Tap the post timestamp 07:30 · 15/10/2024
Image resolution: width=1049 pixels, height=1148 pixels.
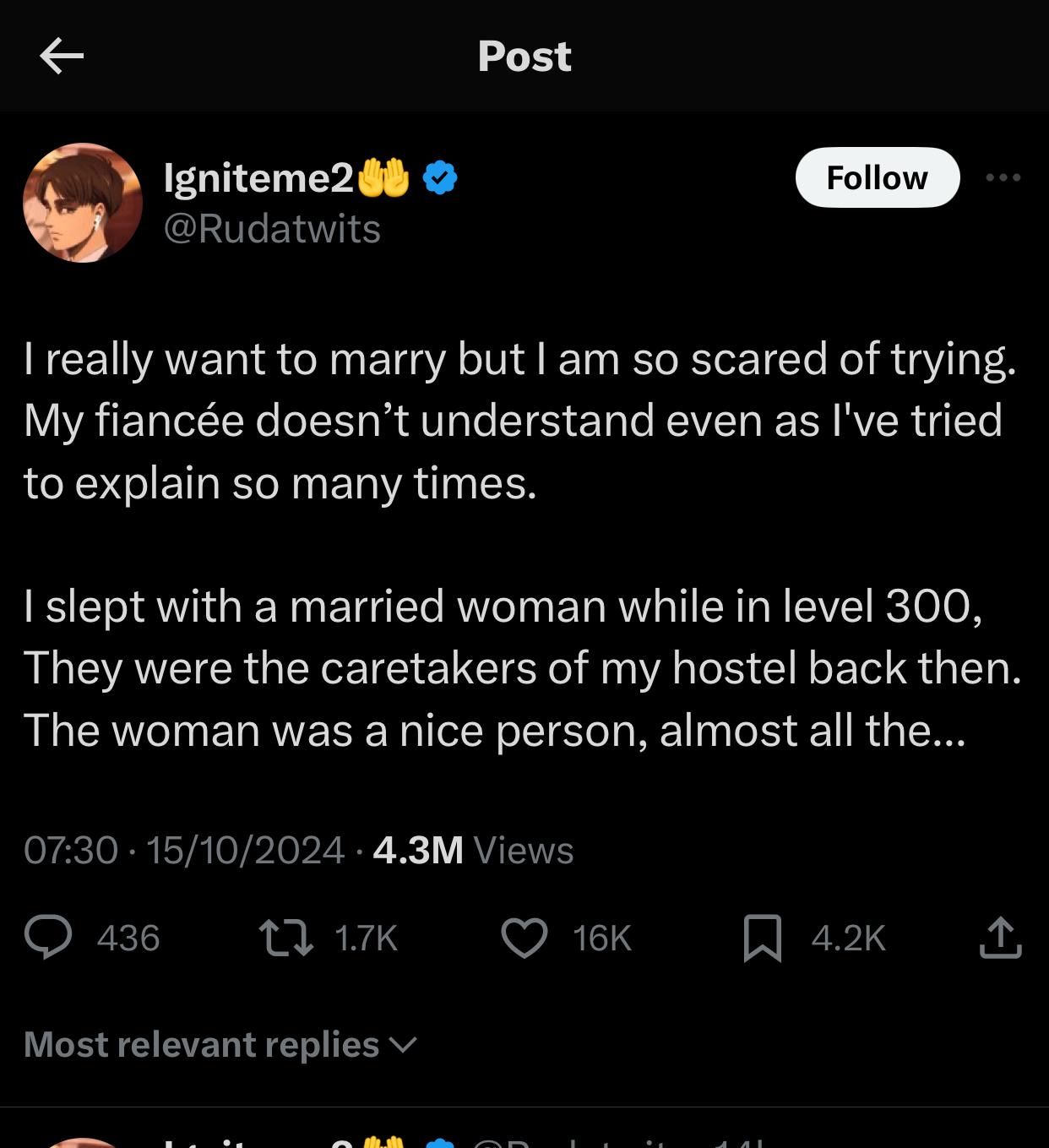click(184, 850)
